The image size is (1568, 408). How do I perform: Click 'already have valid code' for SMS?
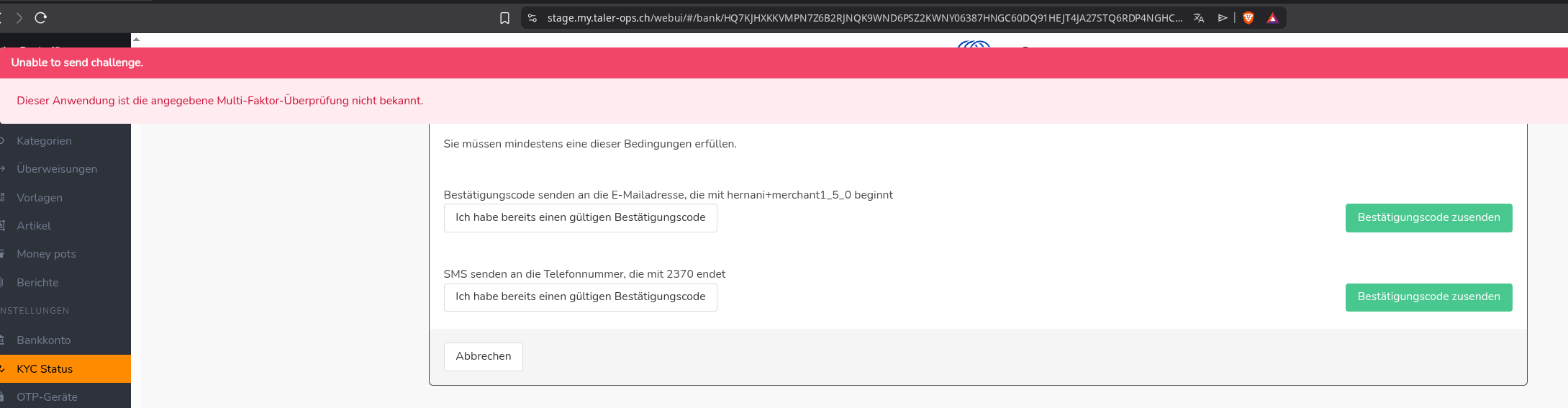(580, 297)
